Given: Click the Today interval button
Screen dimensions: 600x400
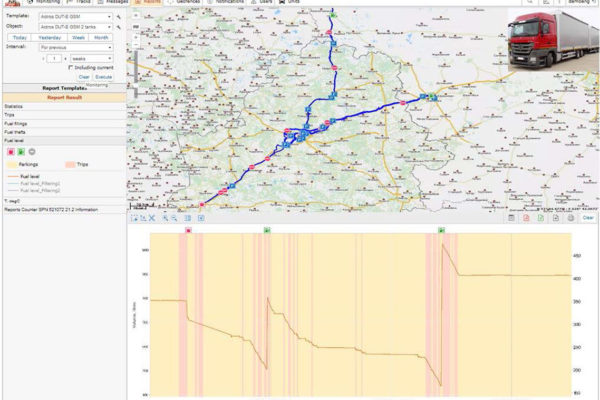Looking at the screenshot, I should coord(20,38).
